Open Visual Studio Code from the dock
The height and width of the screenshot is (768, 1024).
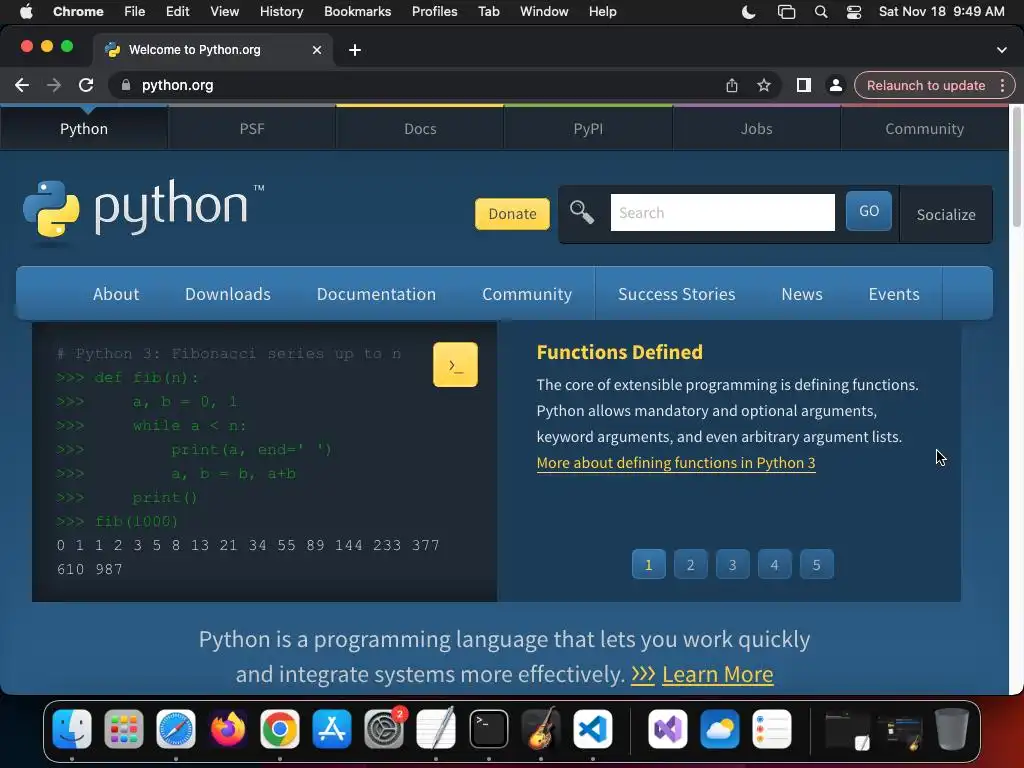(593, 729)
